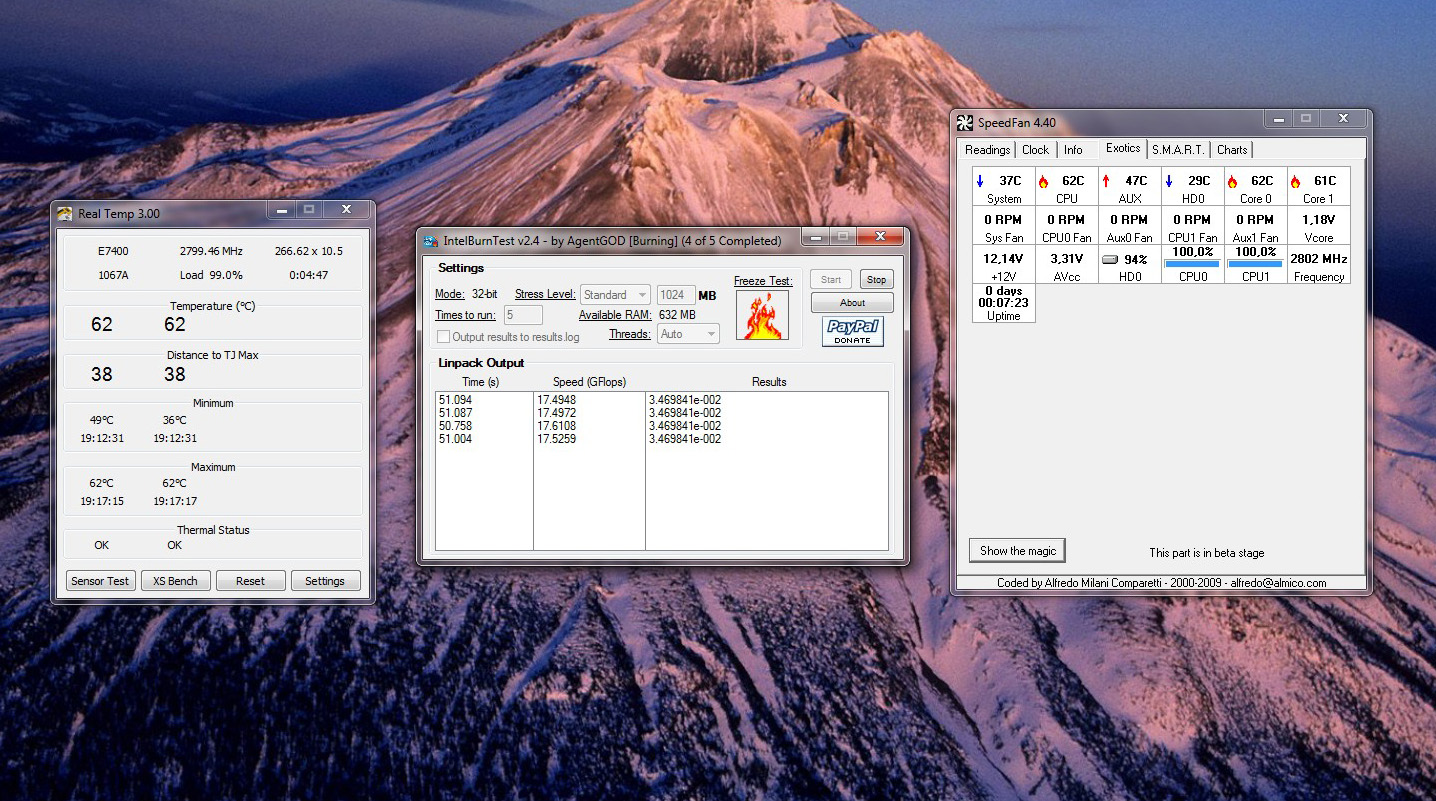The image size is (1436, 801).
Task: Open the Stress Level dropdown
Action: (x=615, y=295)
